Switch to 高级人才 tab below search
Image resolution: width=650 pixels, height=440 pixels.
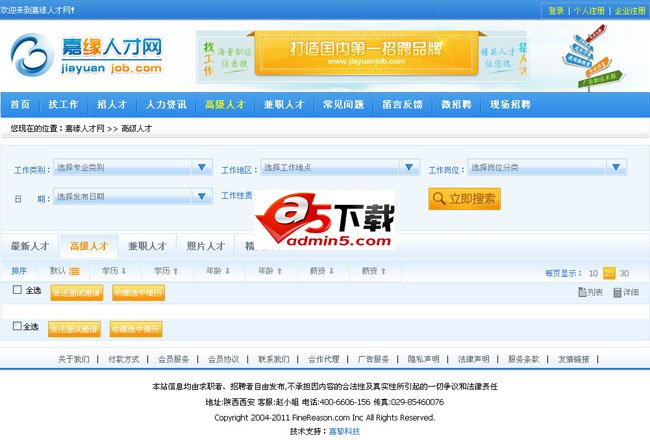[x=89, y=246]
